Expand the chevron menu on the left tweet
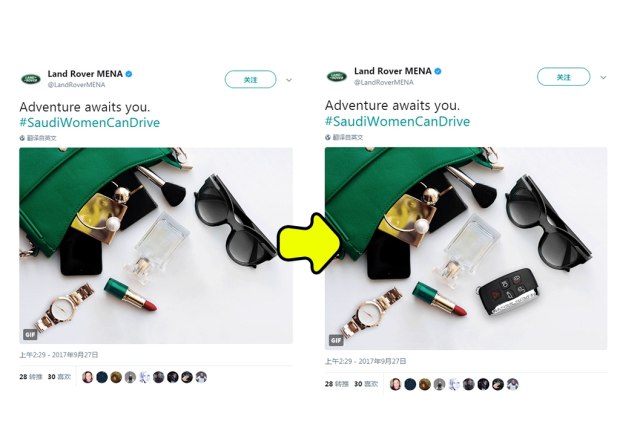Viewport: 620px width, 442px height. pos(289,79)
